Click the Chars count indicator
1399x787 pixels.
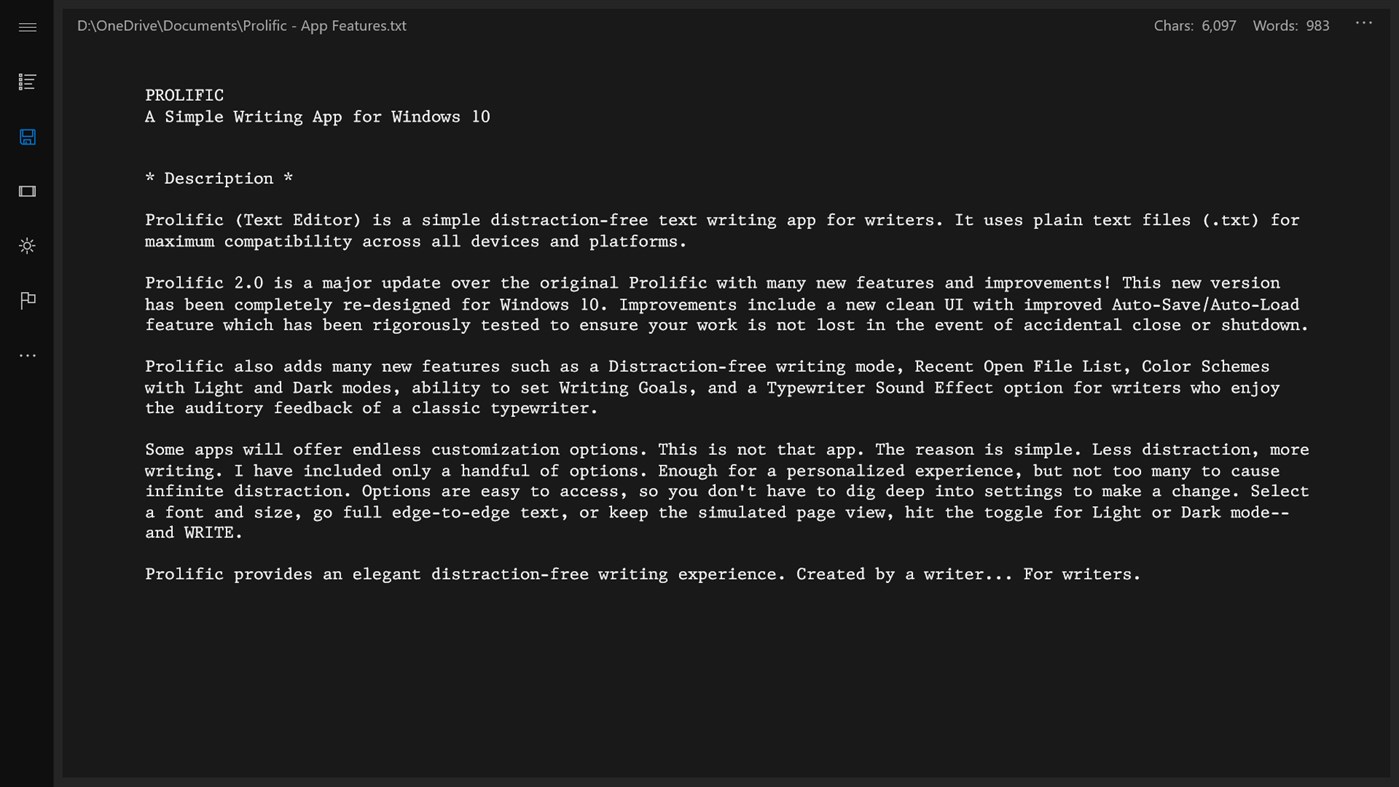[1194, 26]
